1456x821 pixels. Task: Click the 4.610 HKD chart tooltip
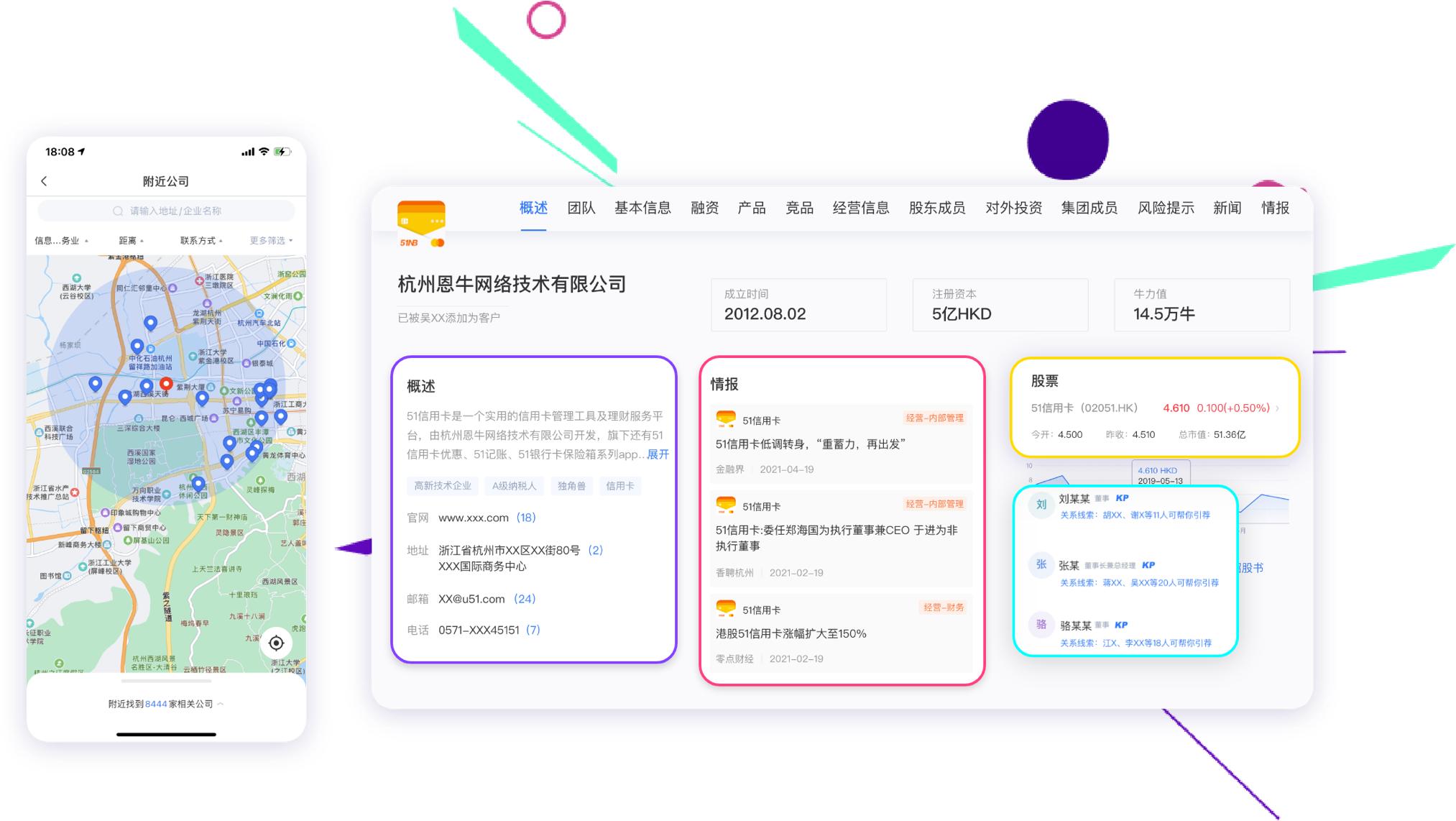coord(1161,475)
